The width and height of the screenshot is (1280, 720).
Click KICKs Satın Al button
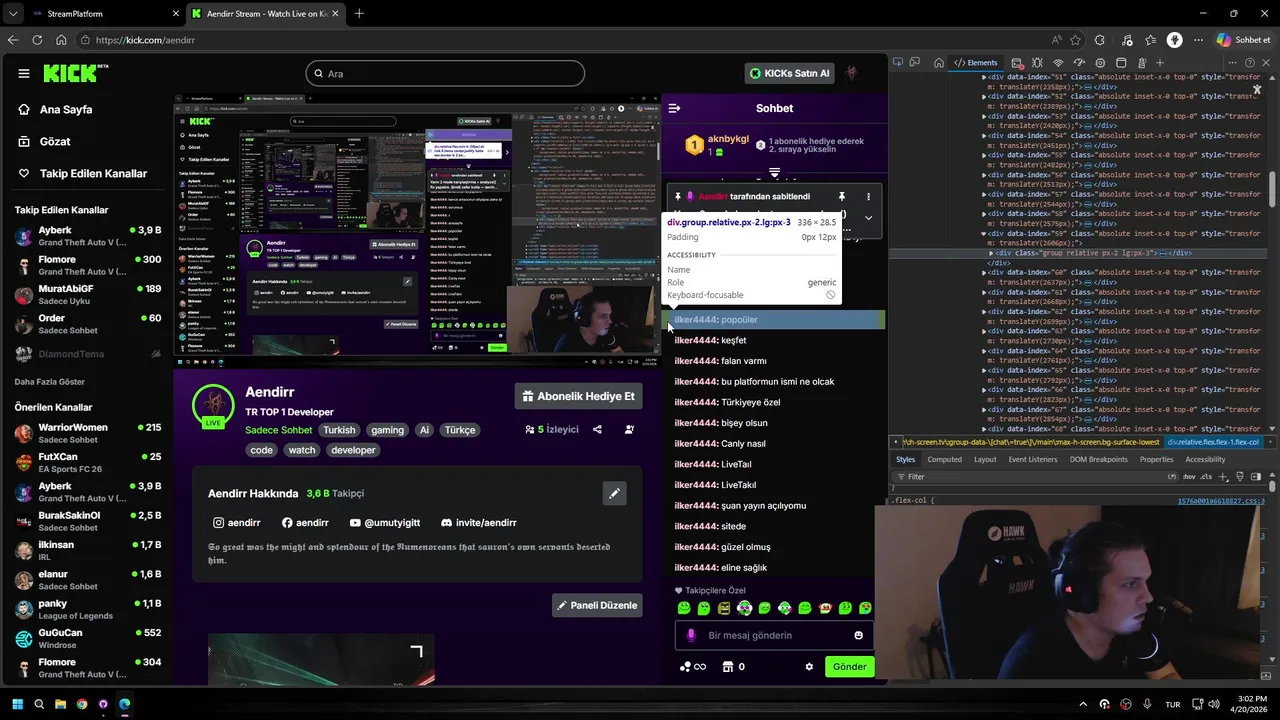[789, 73]
